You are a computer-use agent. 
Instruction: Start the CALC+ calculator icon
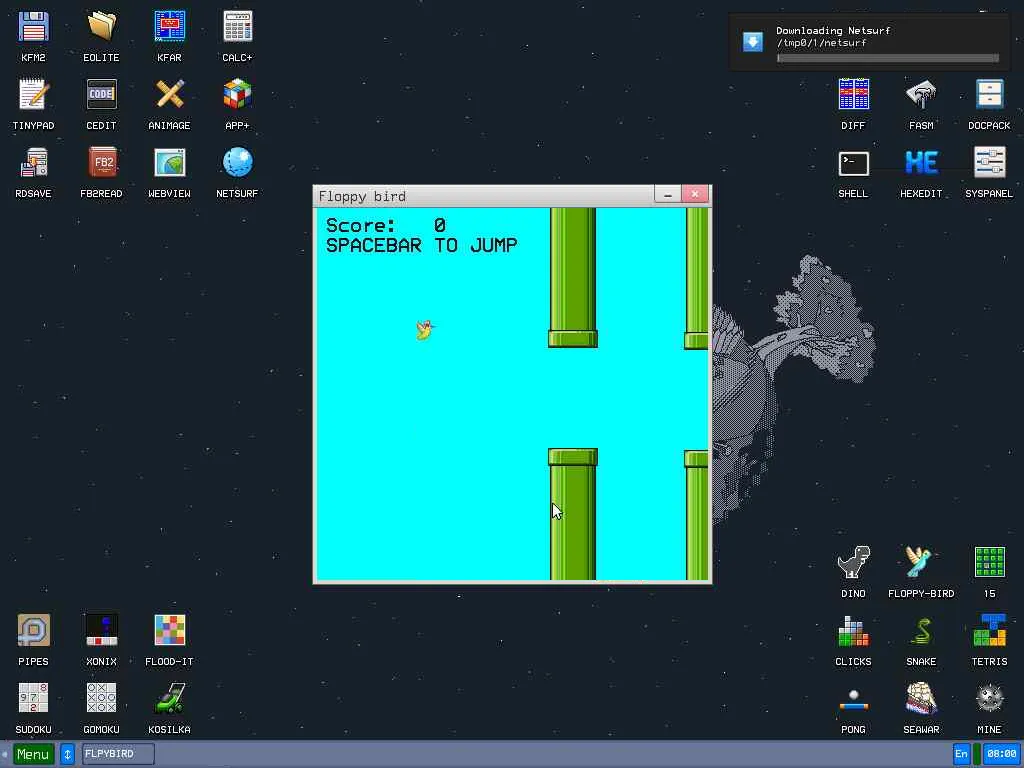pyautogui.click(x=237, y=27)
